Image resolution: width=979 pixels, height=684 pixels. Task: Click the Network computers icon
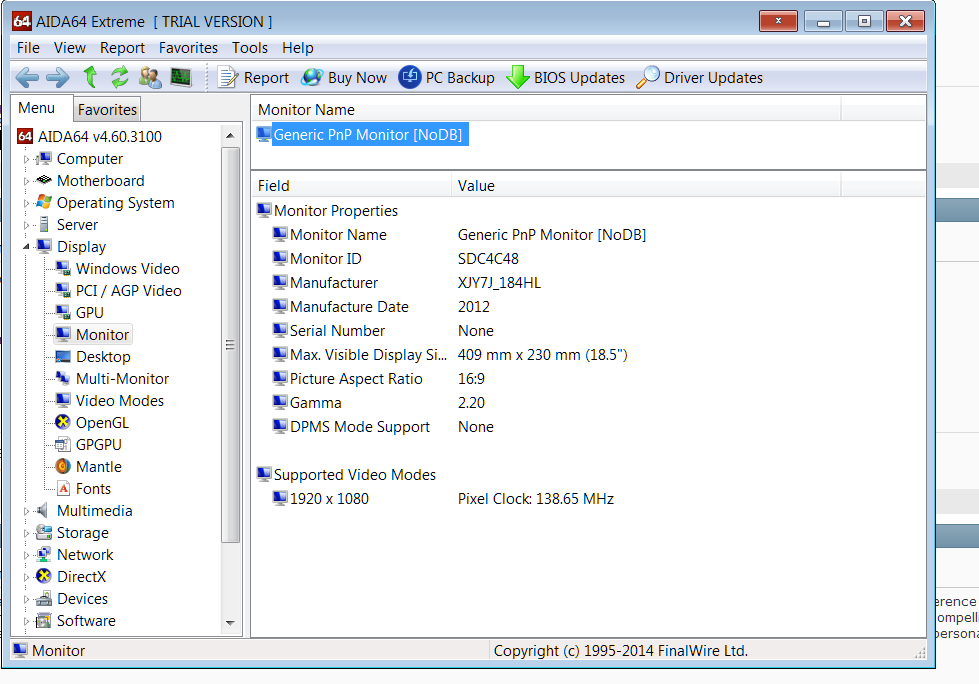[x=44, y=554]
